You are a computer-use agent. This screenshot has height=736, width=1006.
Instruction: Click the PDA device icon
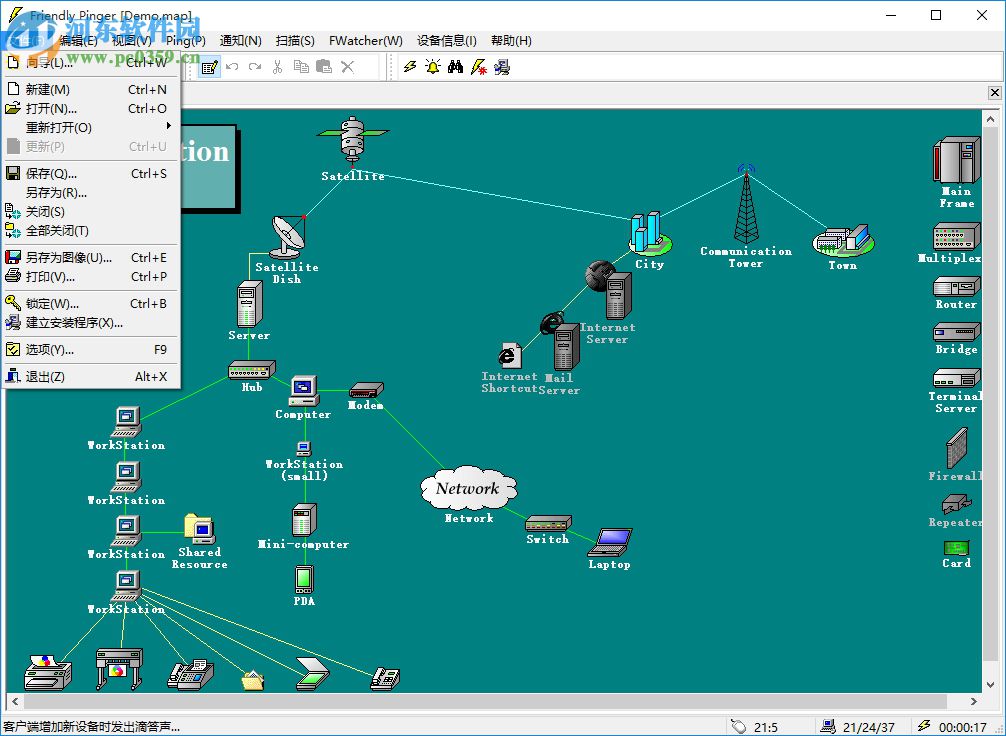[x=304, y=580]
